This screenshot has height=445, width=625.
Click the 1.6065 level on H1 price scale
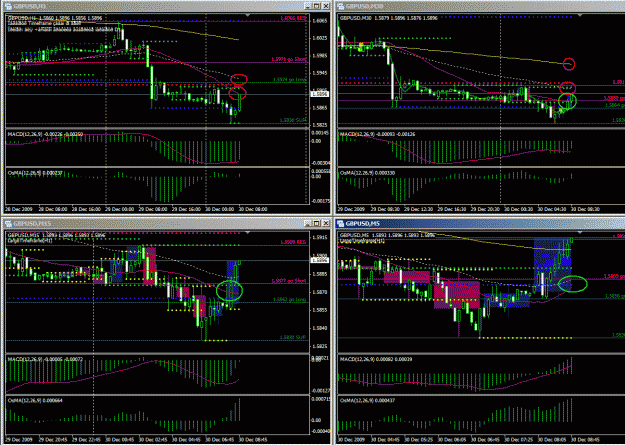[320, 21]
